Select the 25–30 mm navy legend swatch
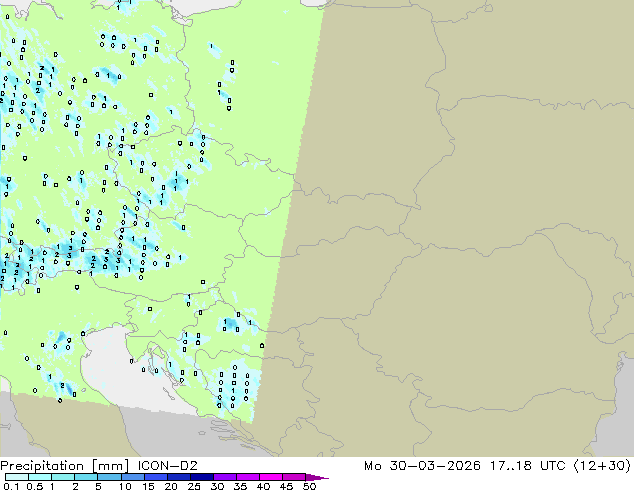The width and height of the screenshot is (634, 490). click(202, 477)
